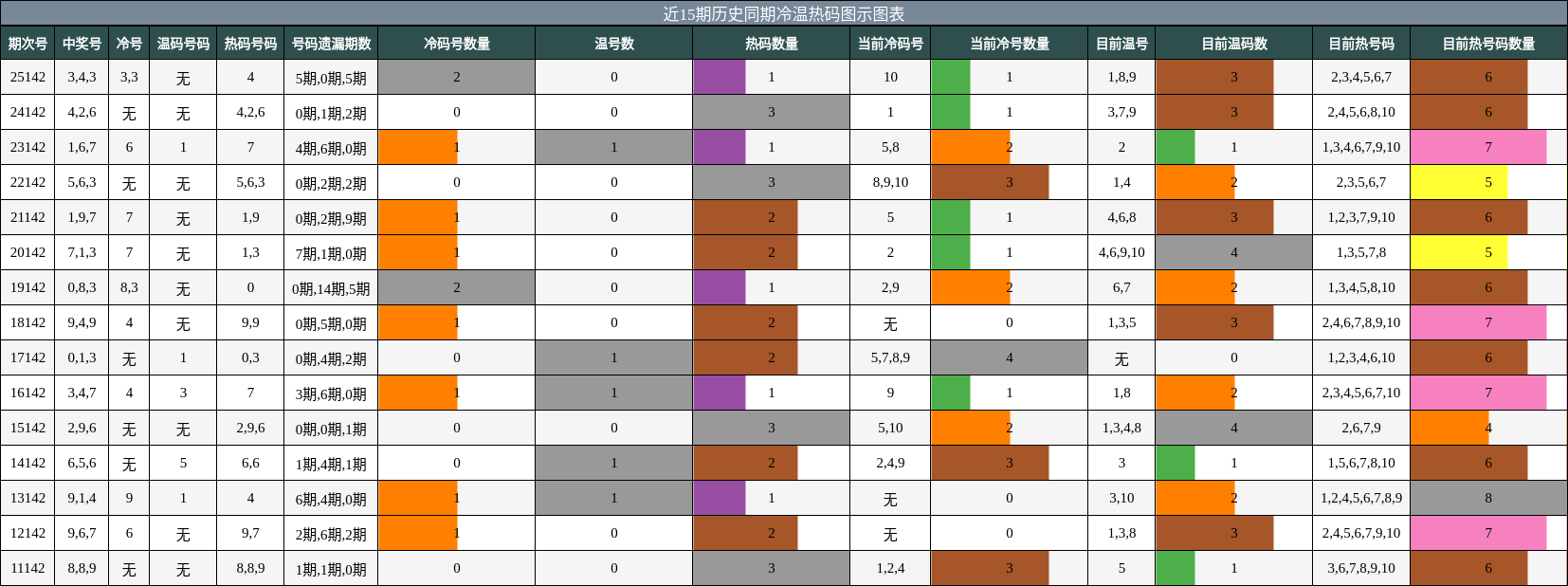Select the 目前温号 column header
This screenshot has height=586, width=1568.
tap(1121, 44)
